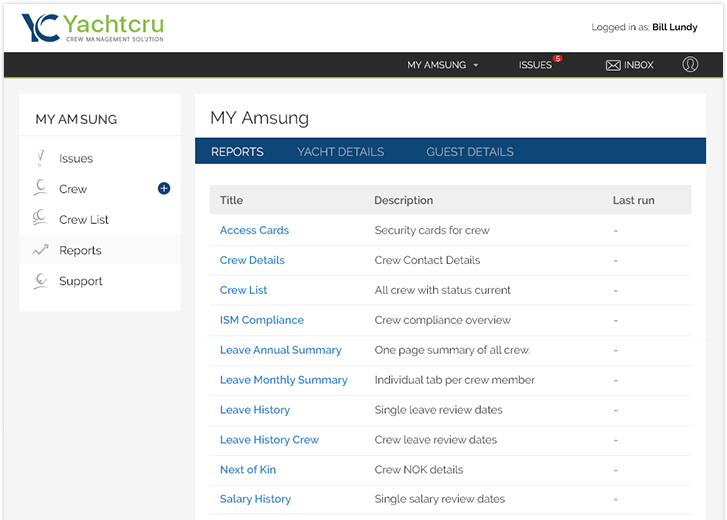Click the Description column header
Image resolution: width=727 pixels, height=520 pixels.
[x=403, y=200]
